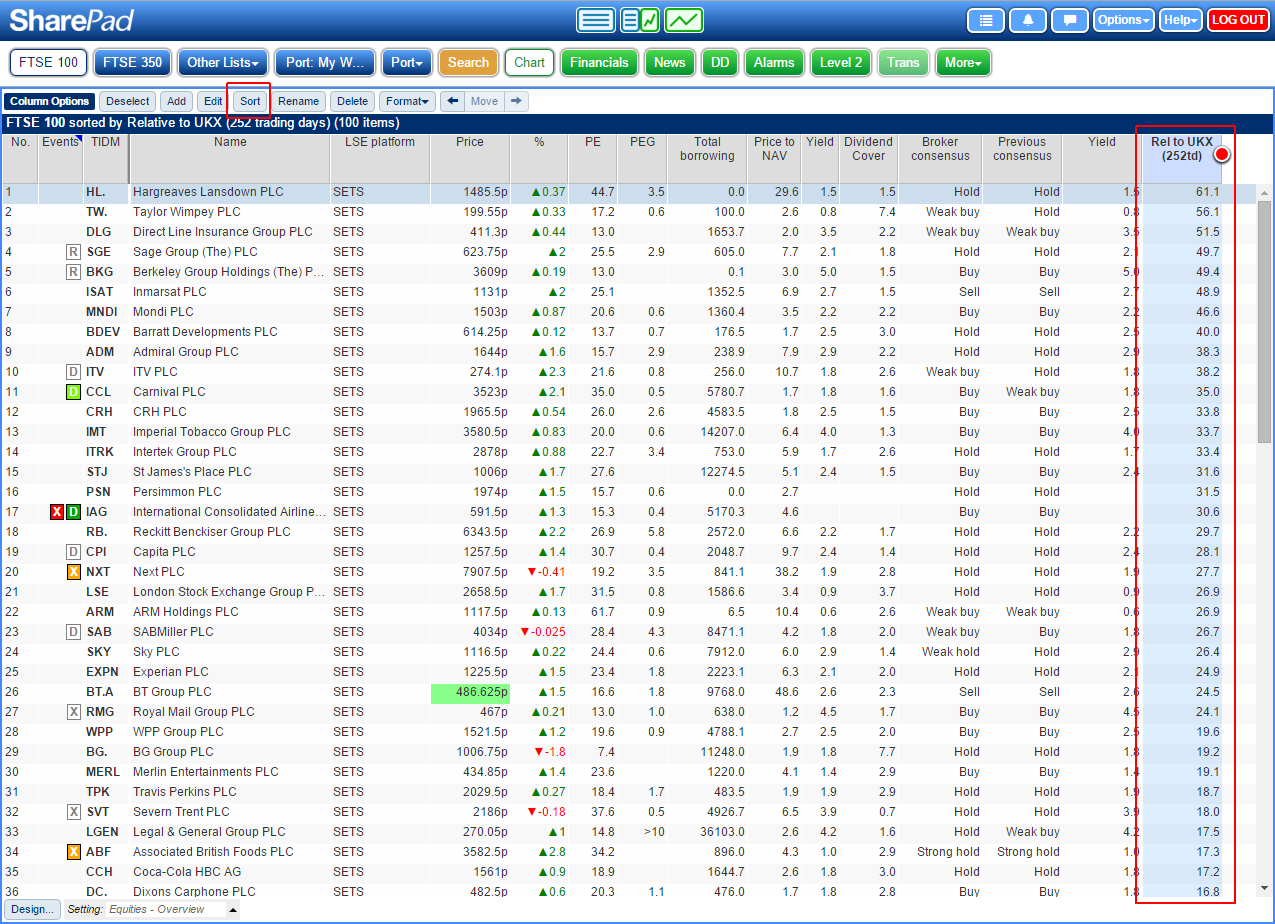The image size is (1275, 924).
Task: Switch to the Alarms tab
Action: [774, 62]
